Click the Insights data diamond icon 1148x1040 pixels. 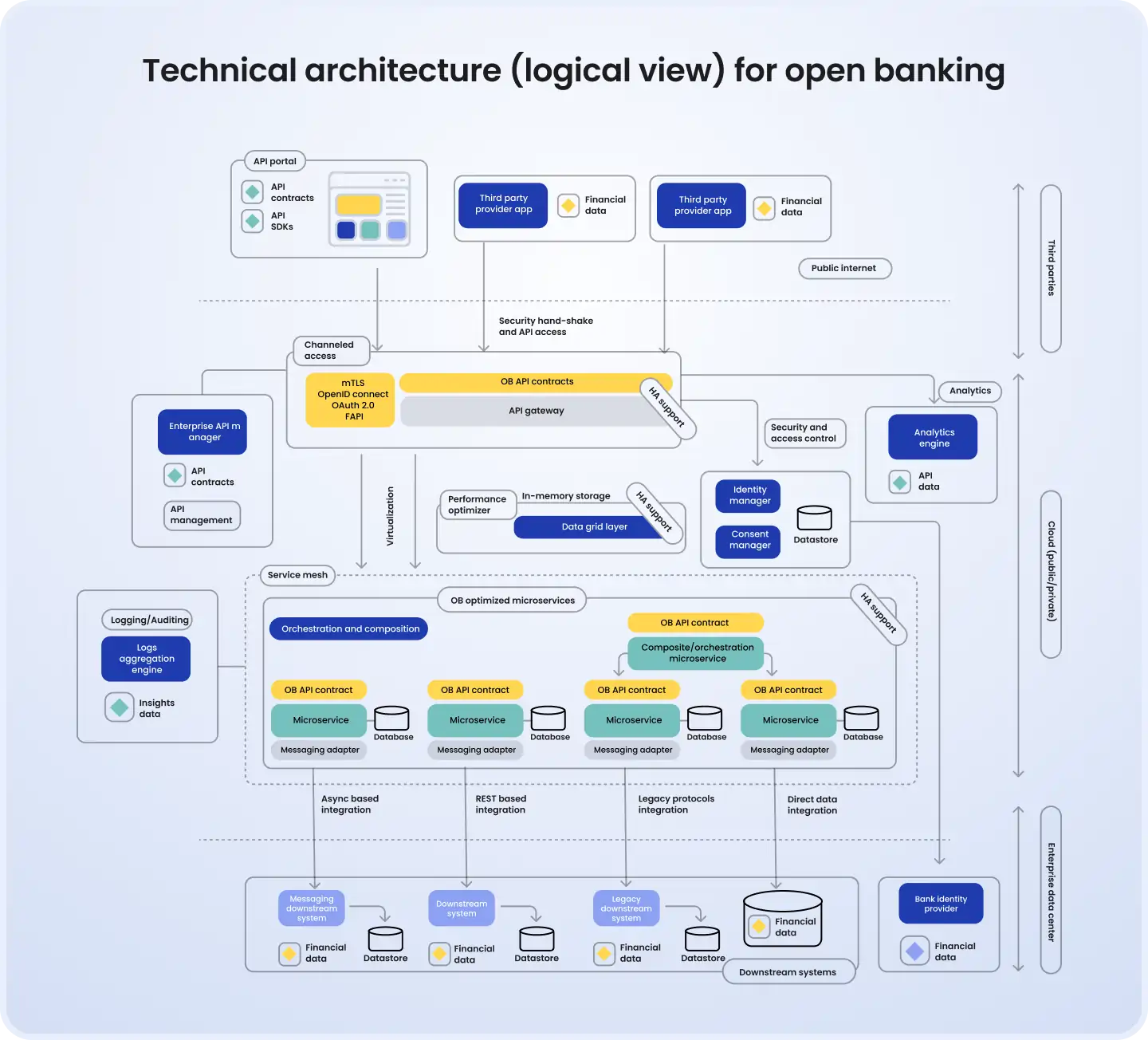point(120,707)
